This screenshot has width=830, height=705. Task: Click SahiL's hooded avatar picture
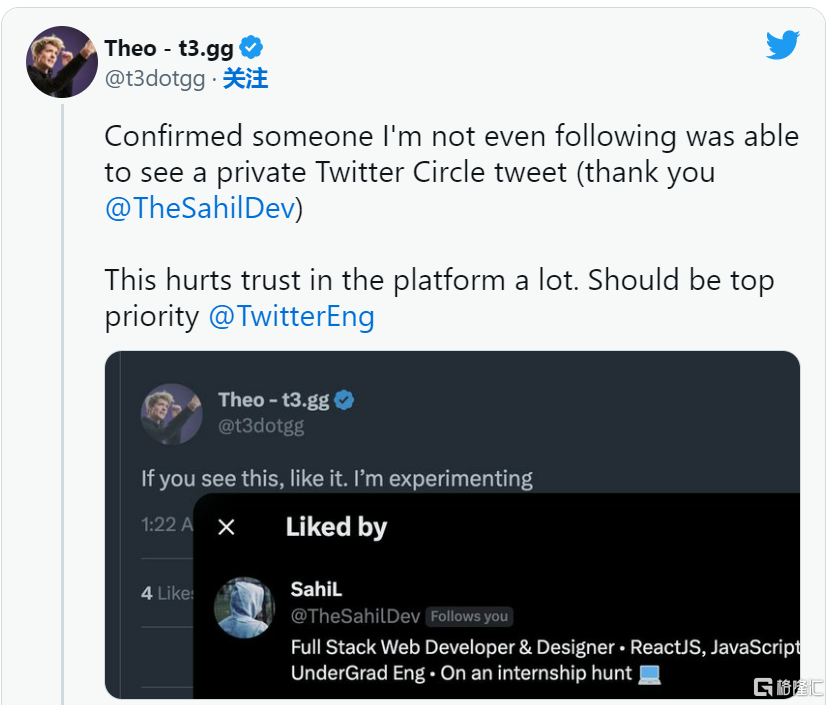pos(245,607)
